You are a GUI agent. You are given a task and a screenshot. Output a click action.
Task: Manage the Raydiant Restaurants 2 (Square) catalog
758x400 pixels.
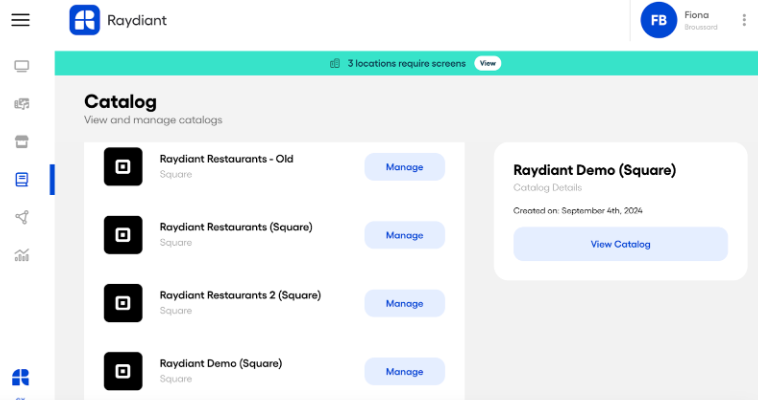click(x=405, y=303)
